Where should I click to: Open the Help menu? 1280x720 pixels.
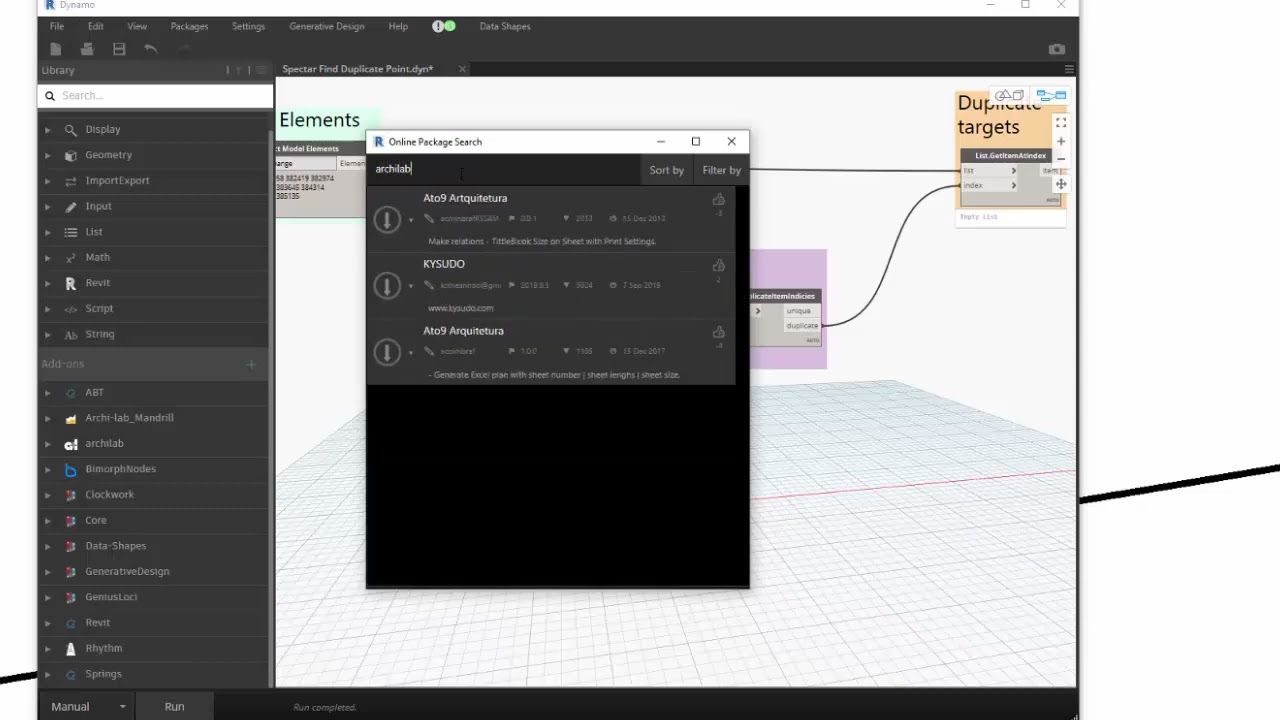coord(398,26)
